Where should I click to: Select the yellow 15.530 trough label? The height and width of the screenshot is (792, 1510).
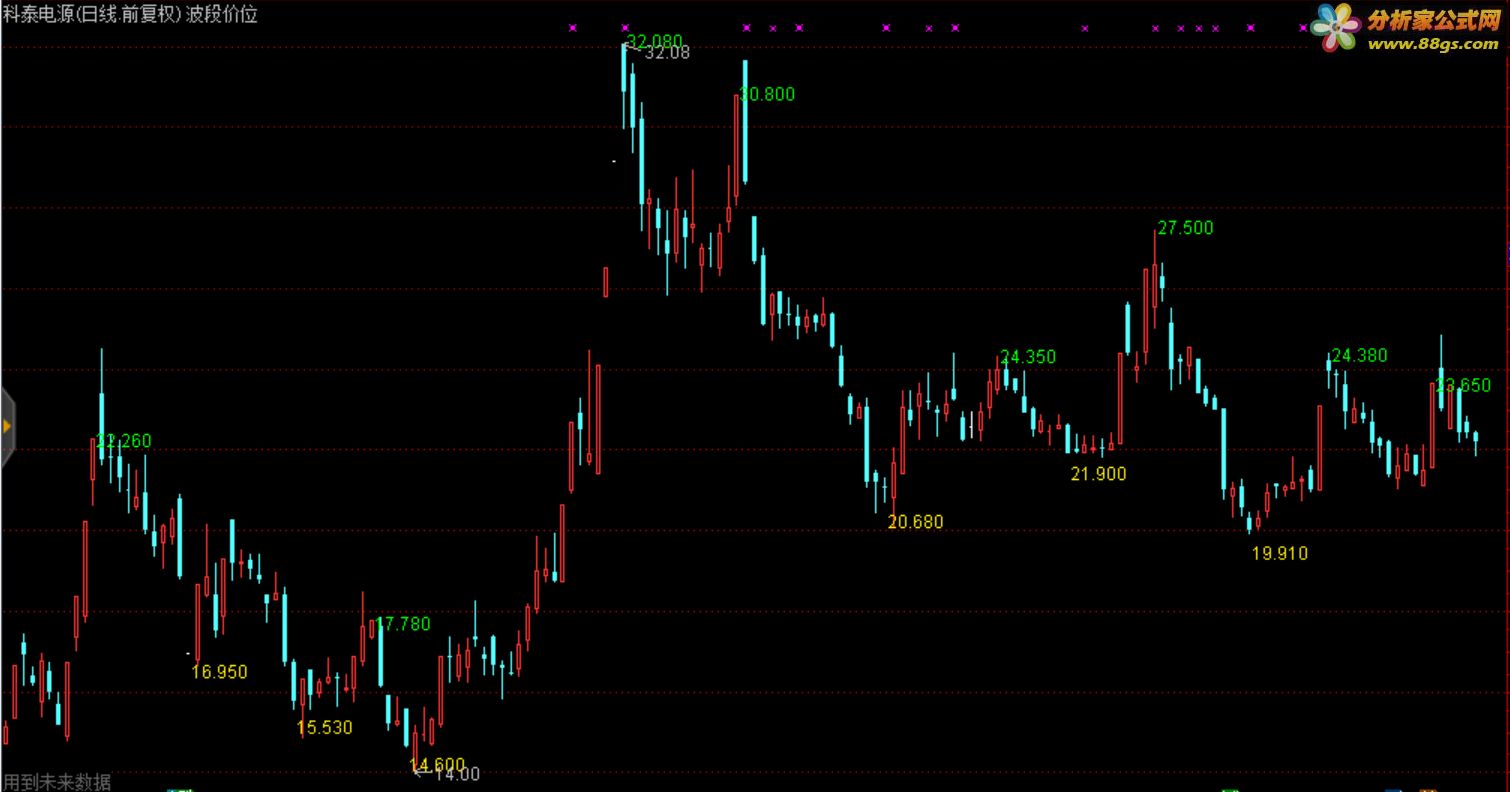point(325,728)
